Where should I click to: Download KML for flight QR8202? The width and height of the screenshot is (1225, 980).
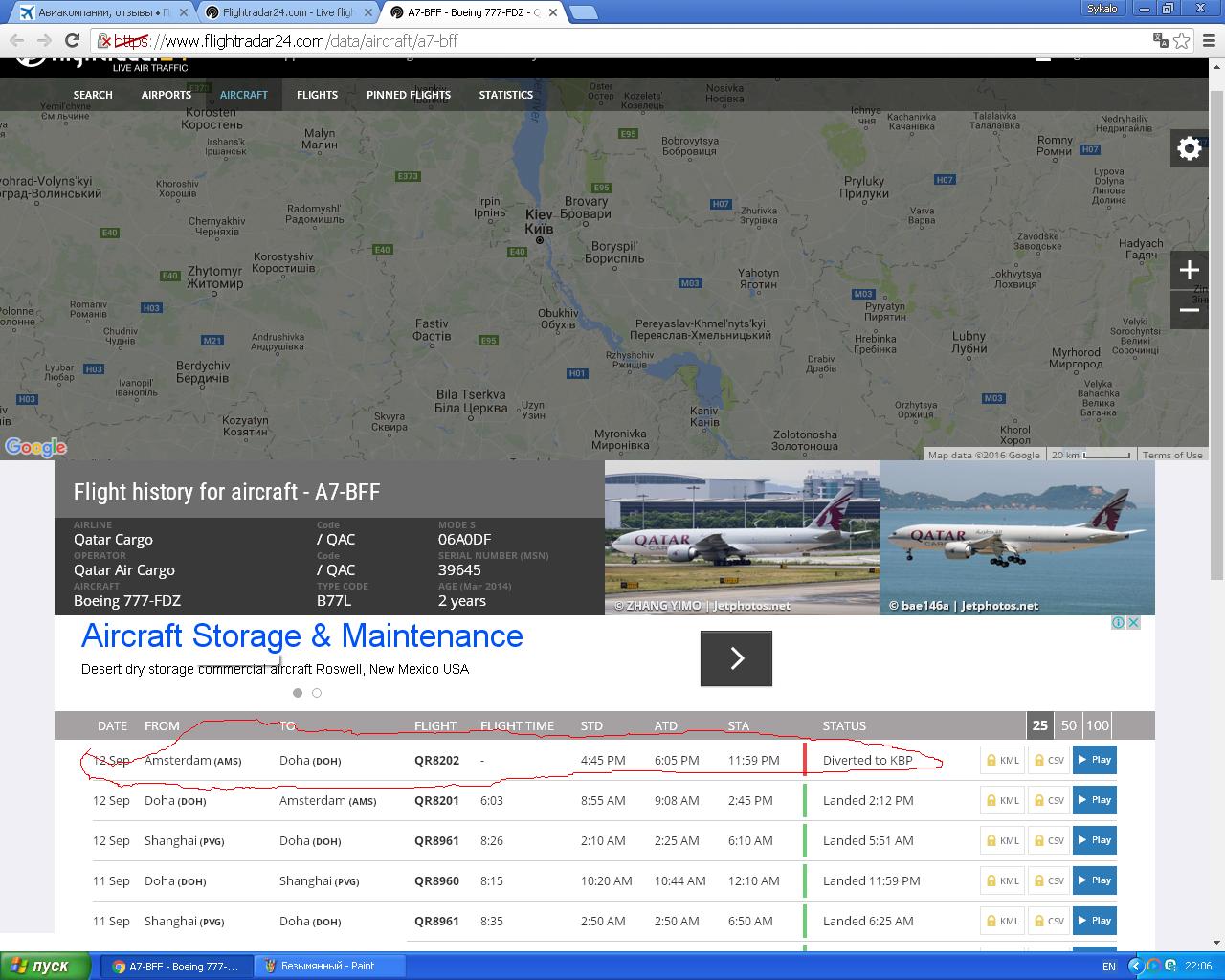tap(1001, 760)
